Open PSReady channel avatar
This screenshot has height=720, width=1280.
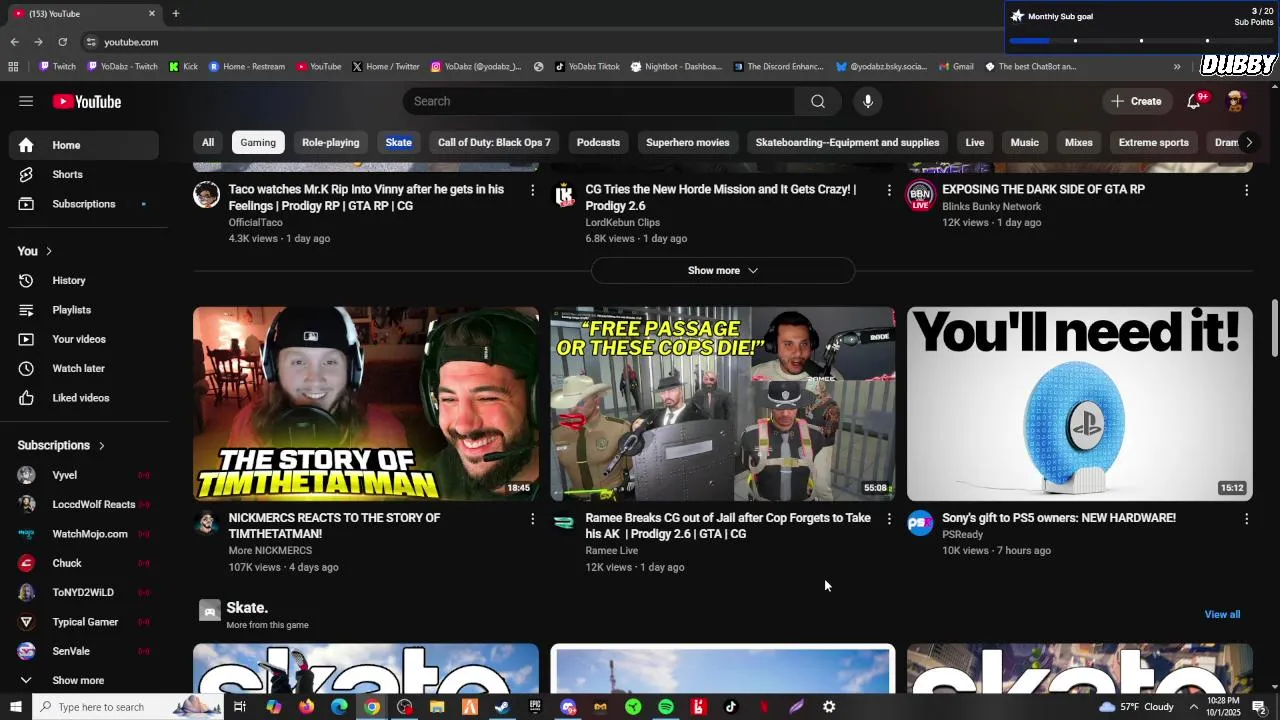click(x=920, y=523)
